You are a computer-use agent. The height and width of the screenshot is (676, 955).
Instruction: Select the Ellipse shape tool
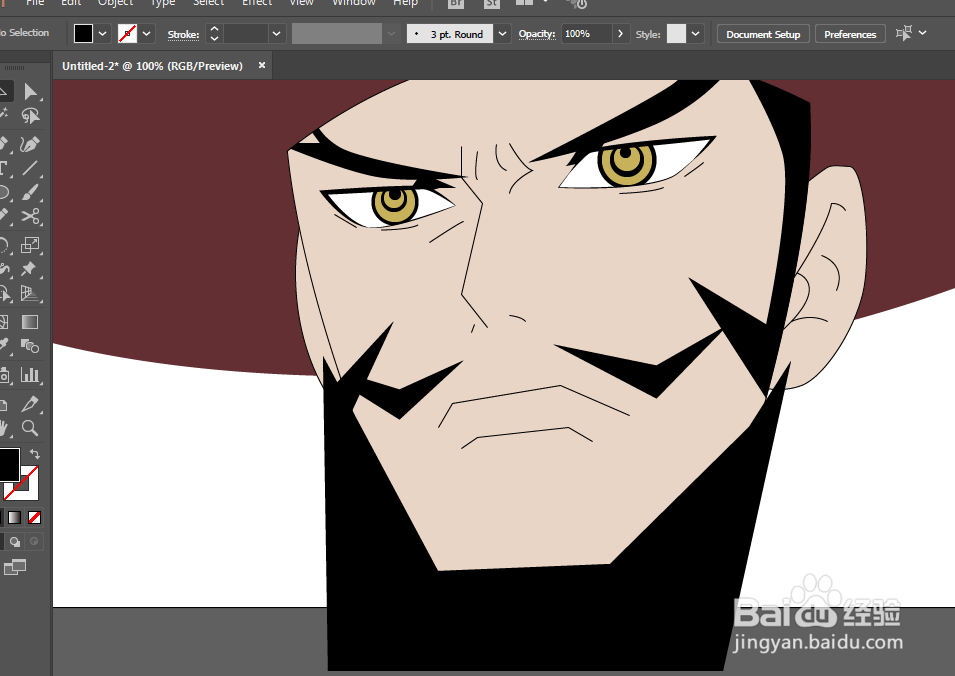tap(4, 192)
